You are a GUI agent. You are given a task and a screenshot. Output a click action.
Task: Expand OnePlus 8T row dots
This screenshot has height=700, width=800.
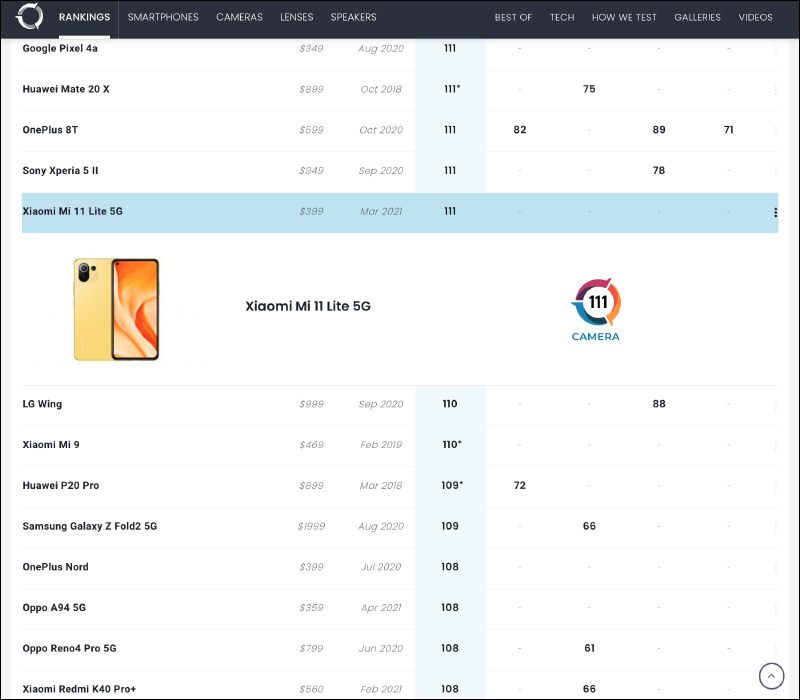tap(775, 131)
